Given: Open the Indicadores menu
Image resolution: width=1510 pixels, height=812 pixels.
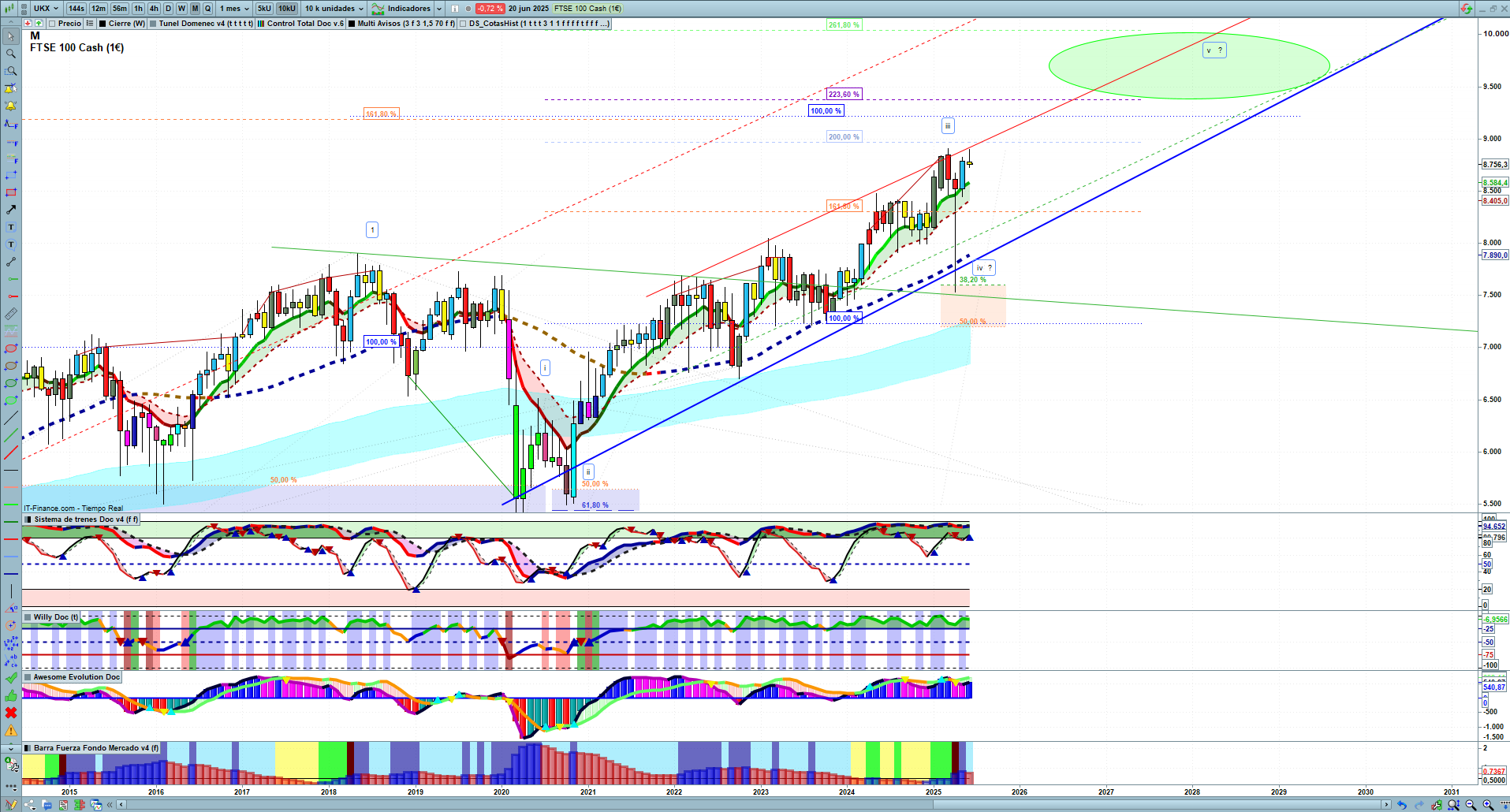Looking at the screenshot, I should tap(401, 9).
